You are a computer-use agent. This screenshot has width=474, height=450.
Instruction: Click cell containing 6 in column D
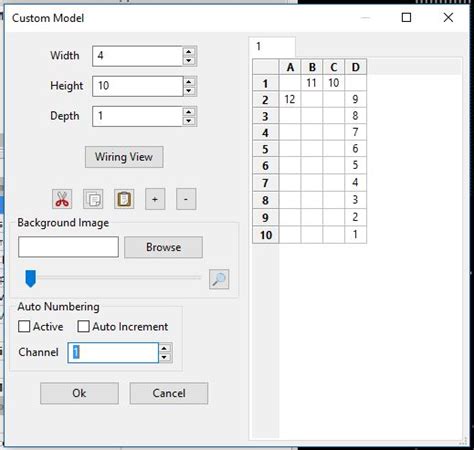tap(356, 149)
